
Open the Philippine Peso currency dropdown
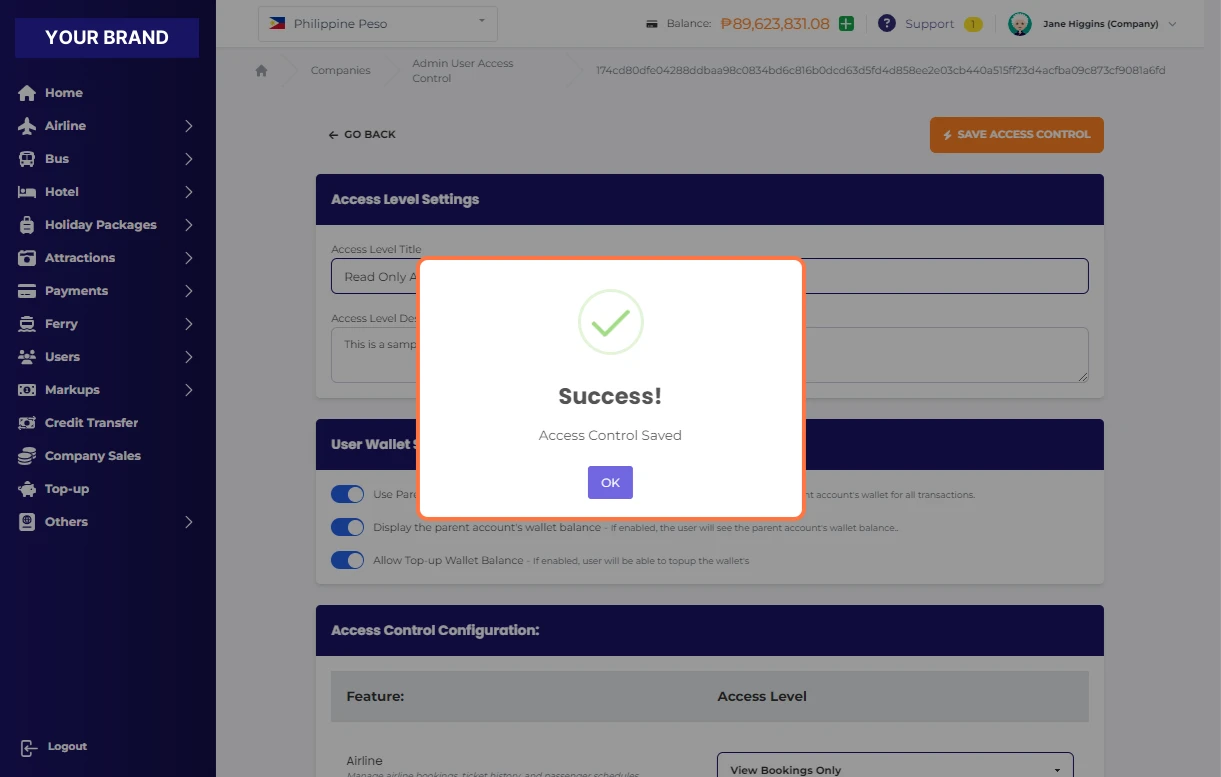377,23
